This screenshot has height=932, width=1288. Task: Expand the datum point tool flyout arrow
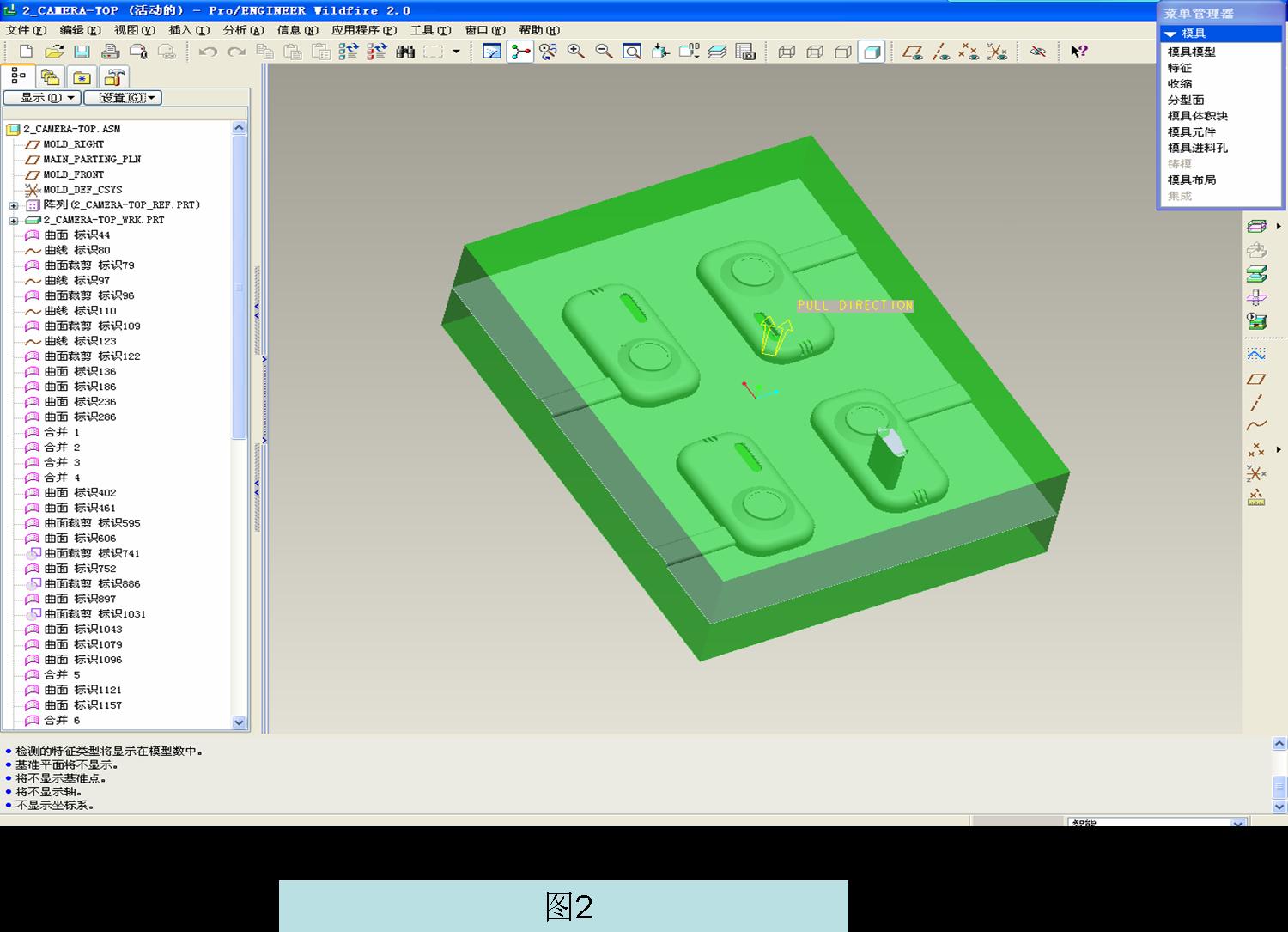(1279, 449)
